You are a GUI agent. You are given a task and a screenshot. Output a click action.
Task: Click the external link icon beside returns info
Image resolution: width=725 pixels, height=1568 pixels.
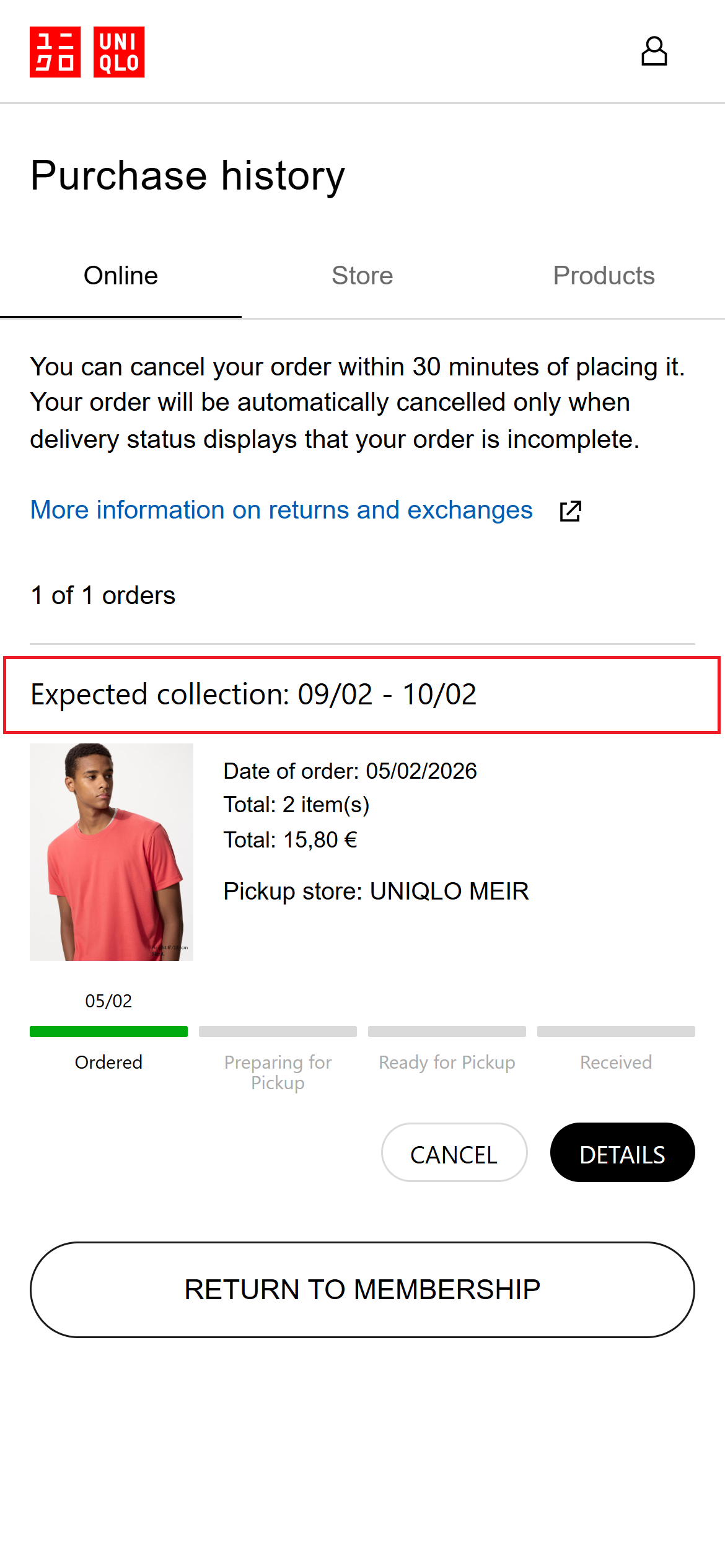(570, 511)
